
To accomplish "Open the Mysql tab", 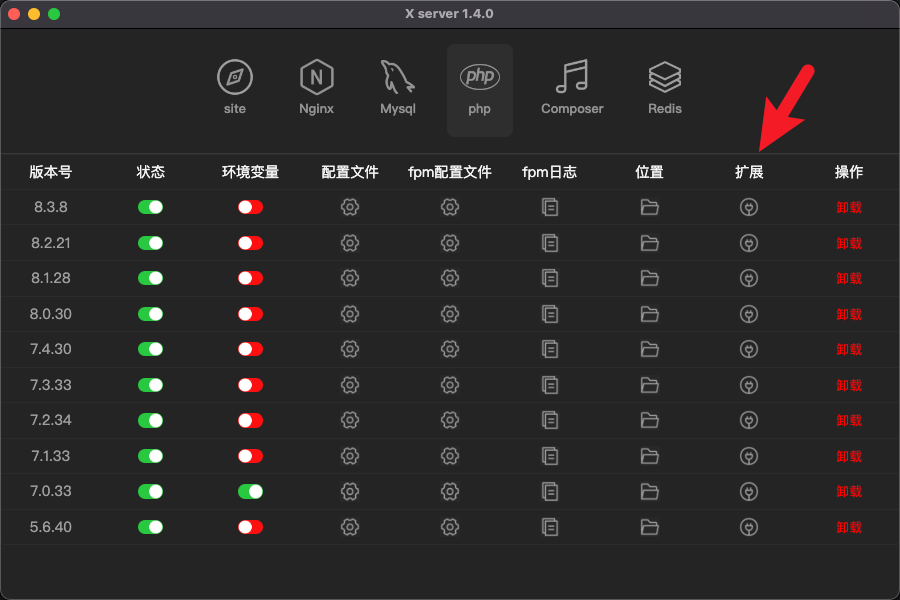I will 398,89.
